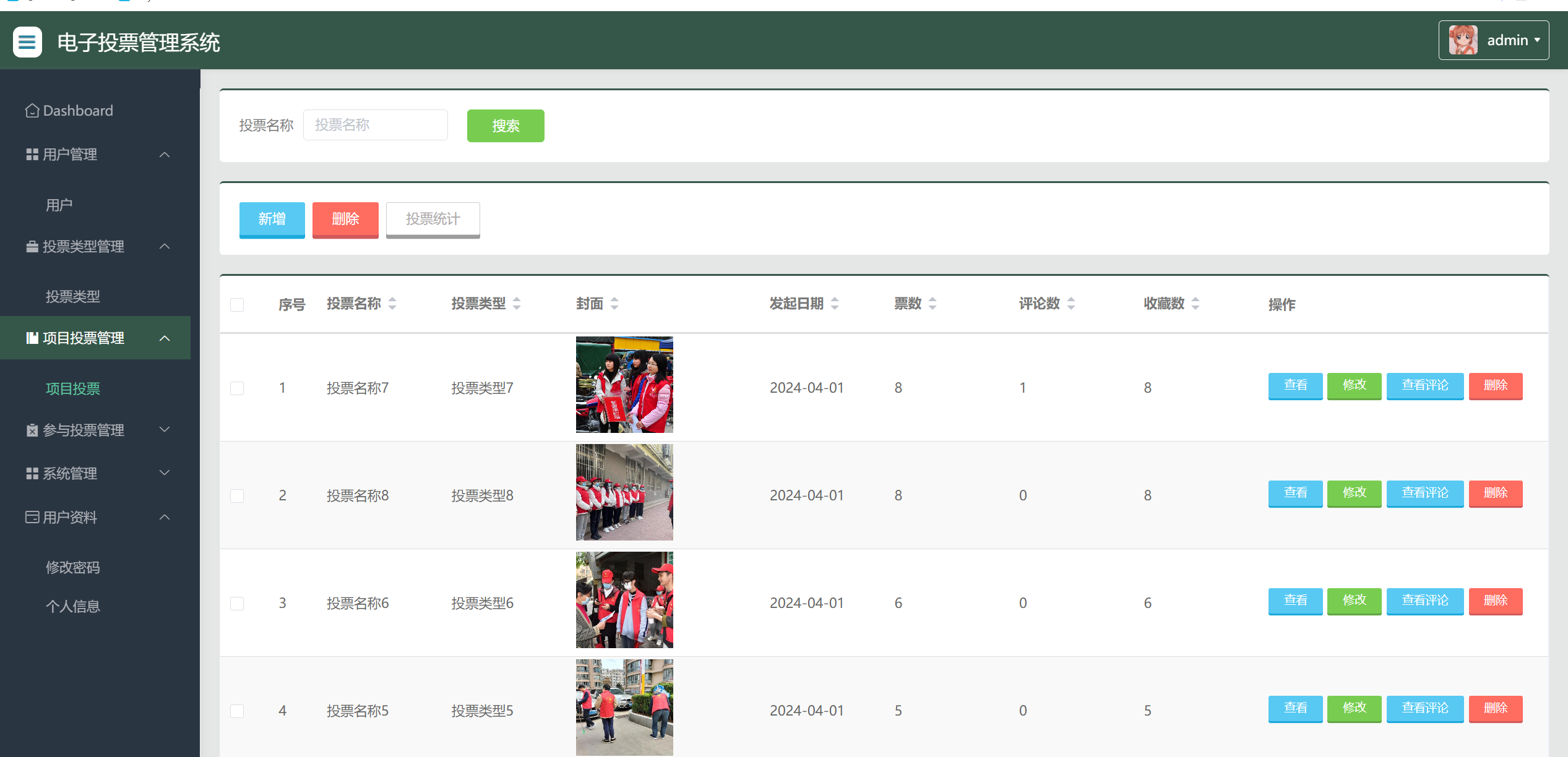This screenshot has height=757, width=1568.
Task: Select 投票类型 submenu item
Action: point(73,297)
